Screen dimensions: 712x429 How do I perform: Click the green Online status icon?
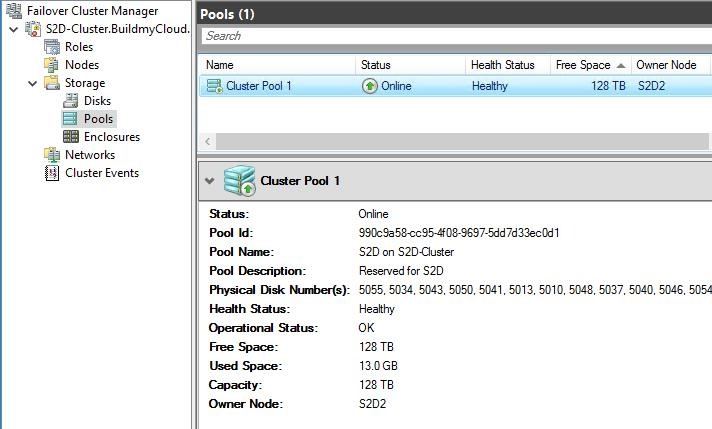pos(370,86)
